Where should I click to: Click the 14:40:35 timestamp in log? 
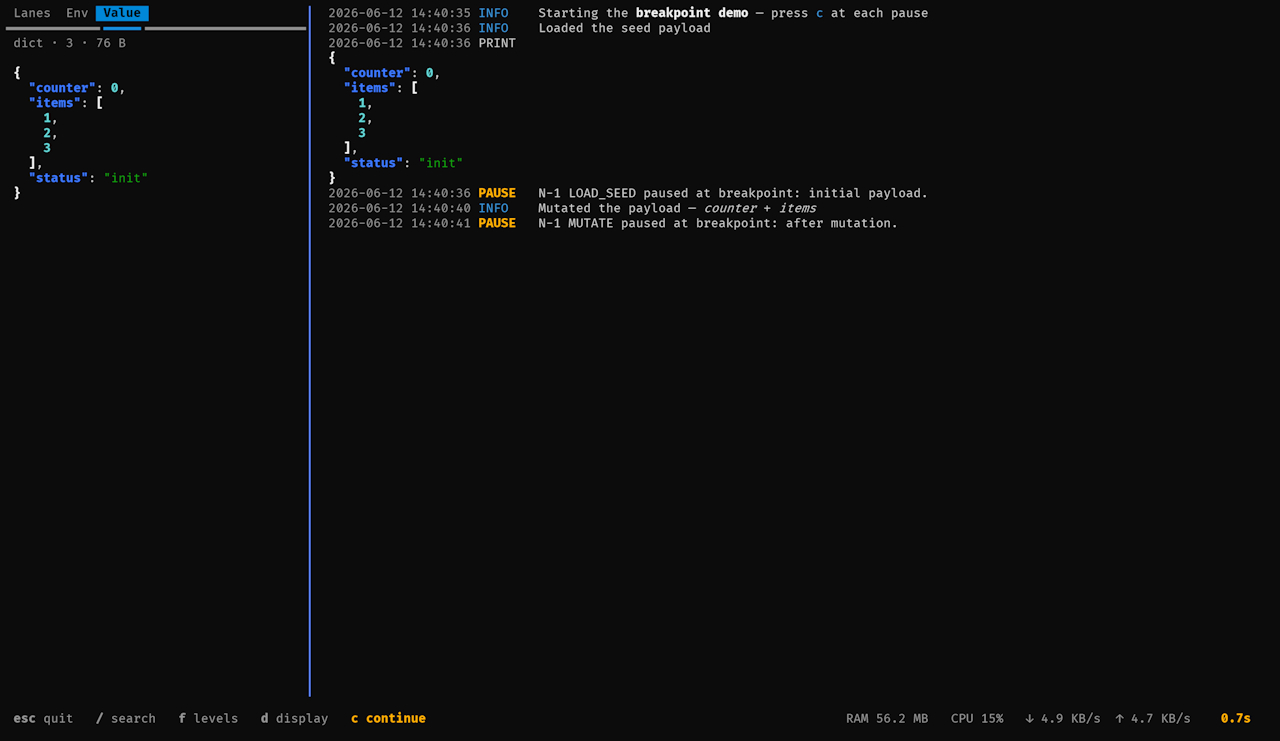click(441, 13)
